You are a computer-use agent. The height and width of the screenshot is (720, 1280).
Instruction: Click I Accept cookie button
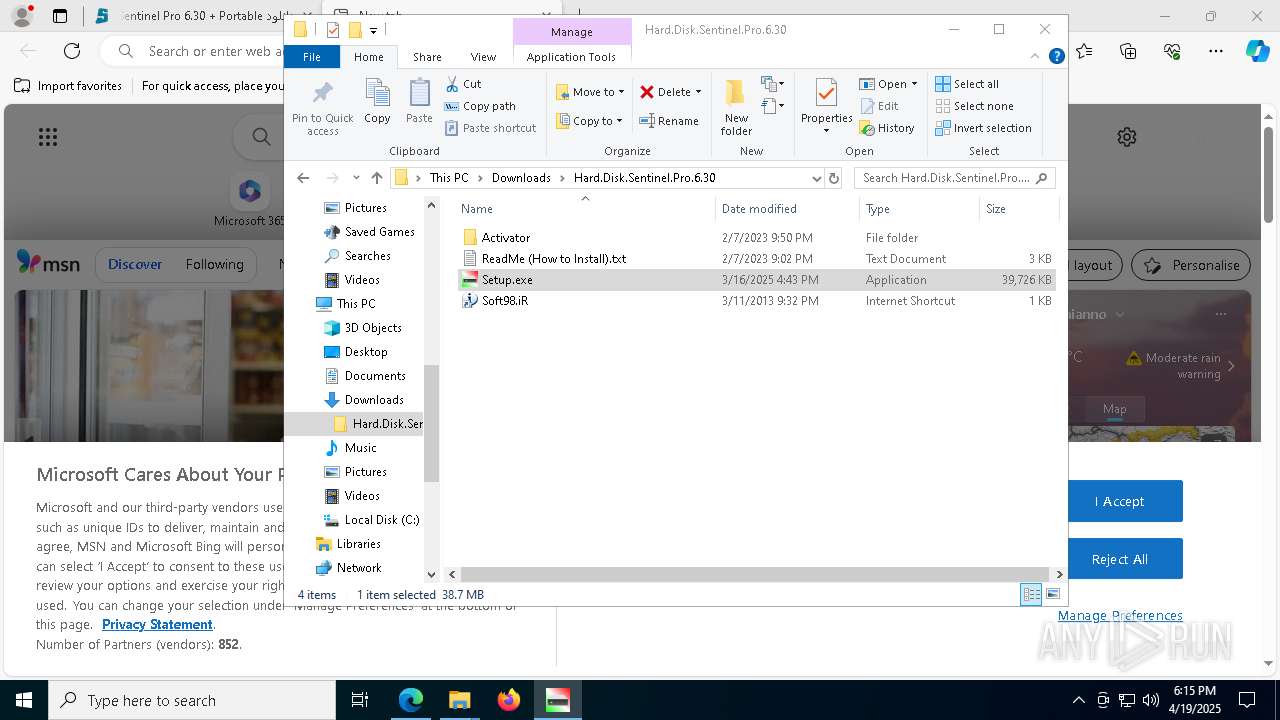coord(1119,501)
